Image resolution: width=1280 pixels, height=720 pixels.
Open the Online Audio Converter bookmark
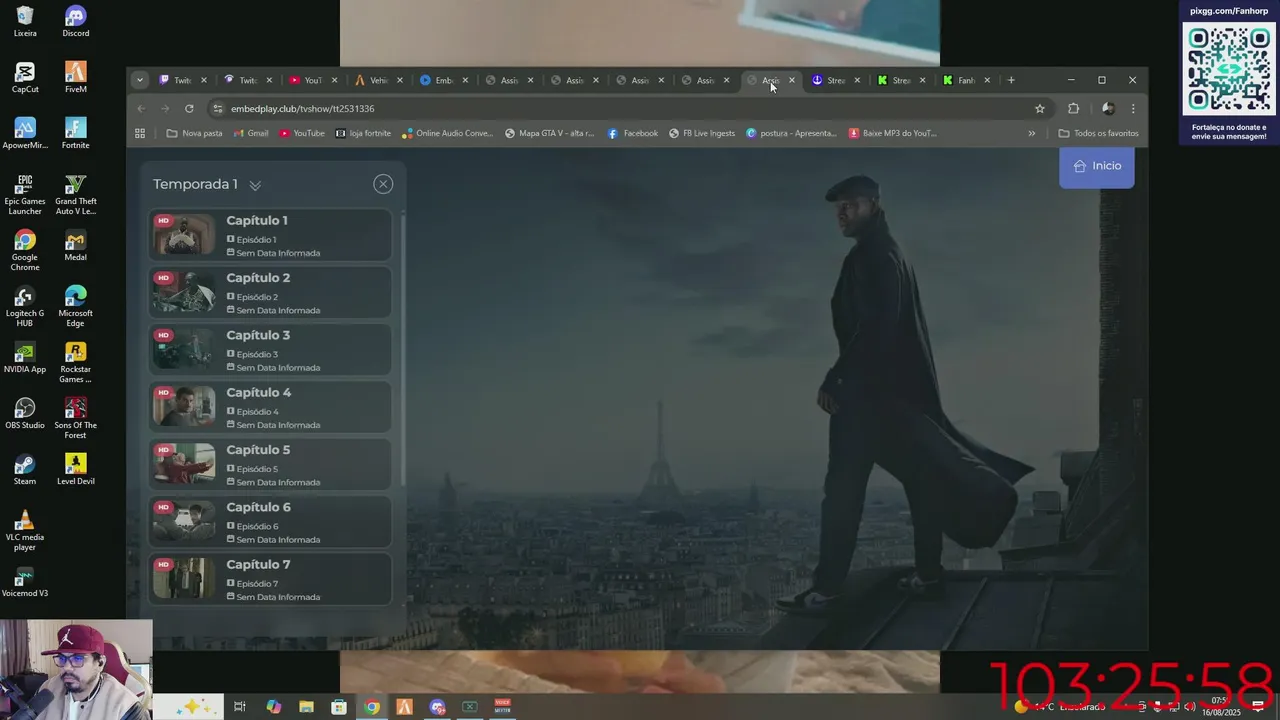tap(447, 133)
